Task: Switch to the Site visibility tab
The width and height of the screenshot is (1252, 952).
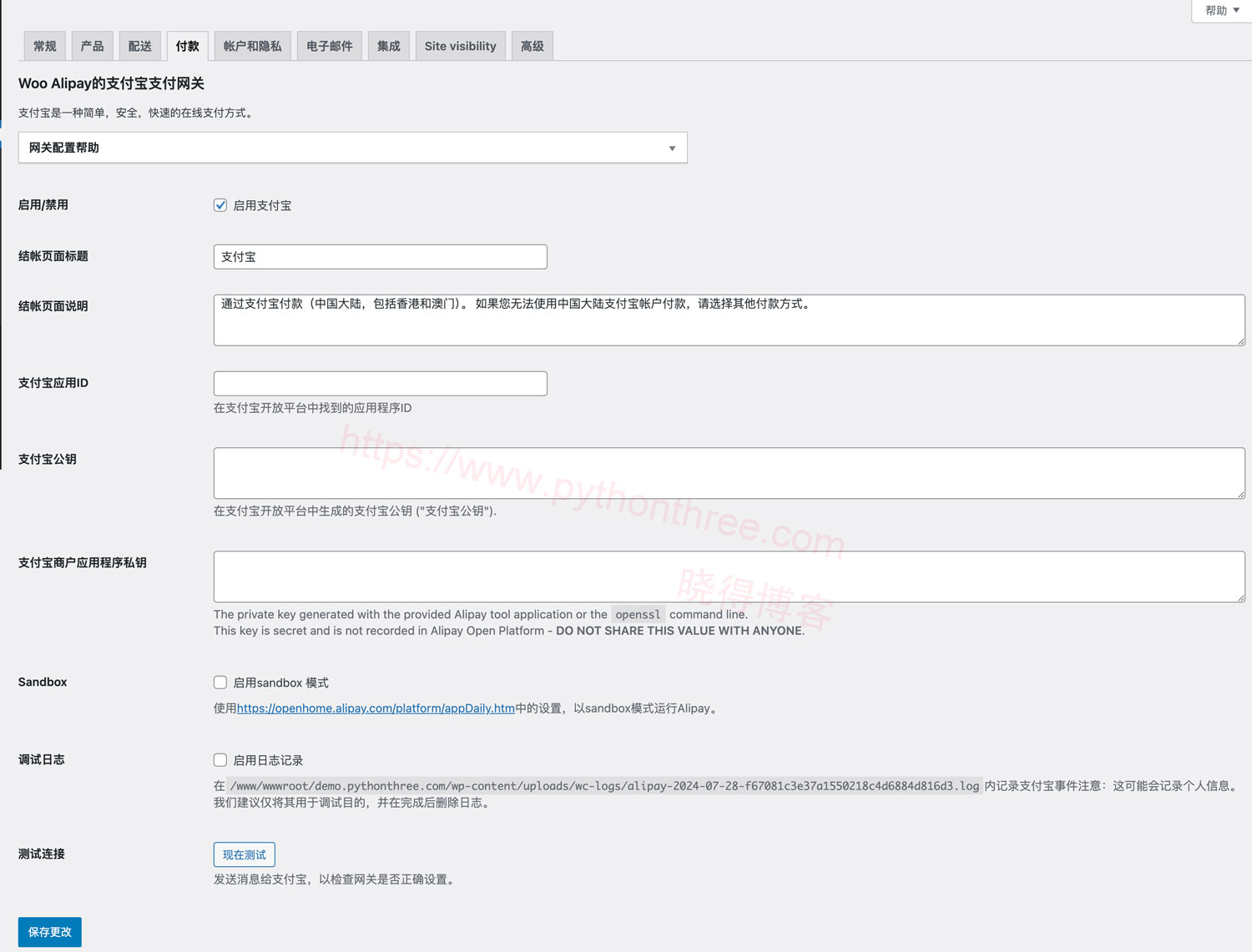Action: [x=460, y=46]
